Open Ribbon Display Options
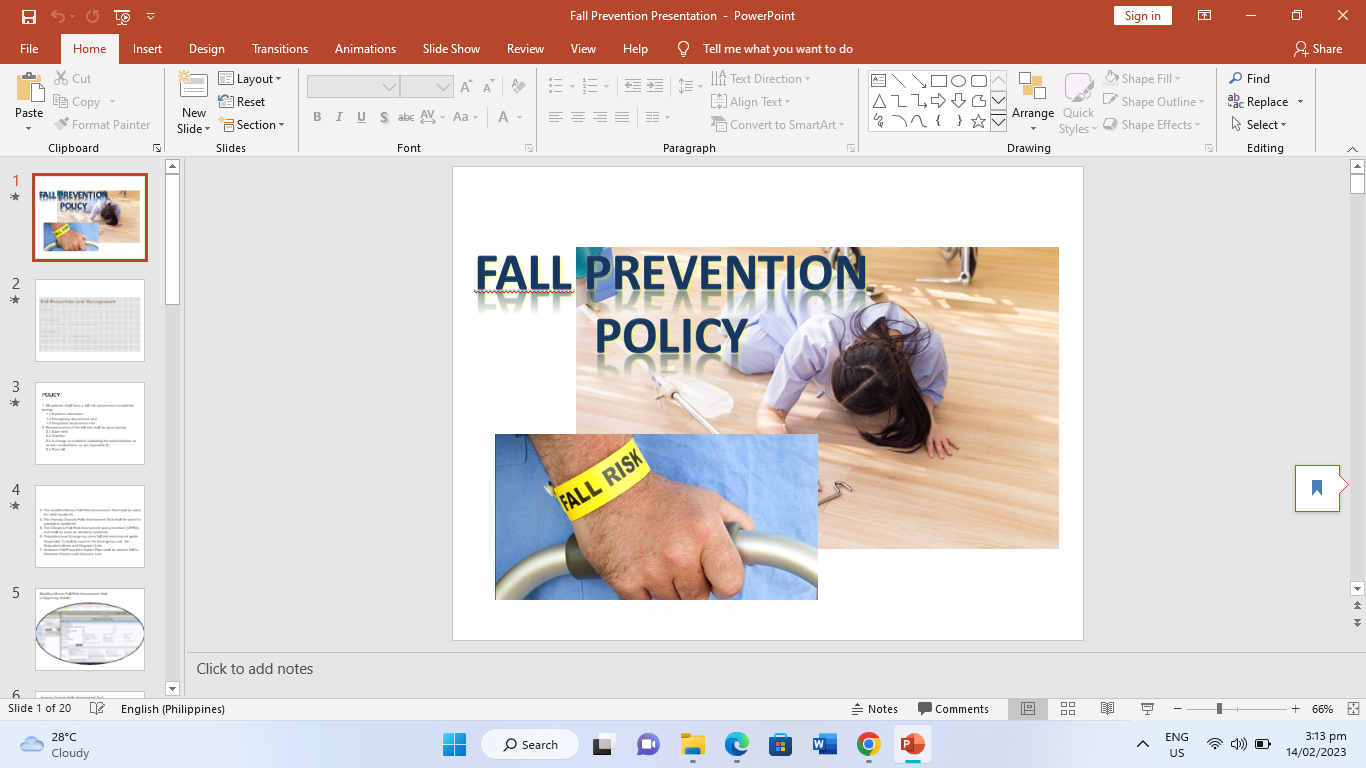Image resolution: width=1366 pixels, height=768 pixels. tap(1205, 16)
